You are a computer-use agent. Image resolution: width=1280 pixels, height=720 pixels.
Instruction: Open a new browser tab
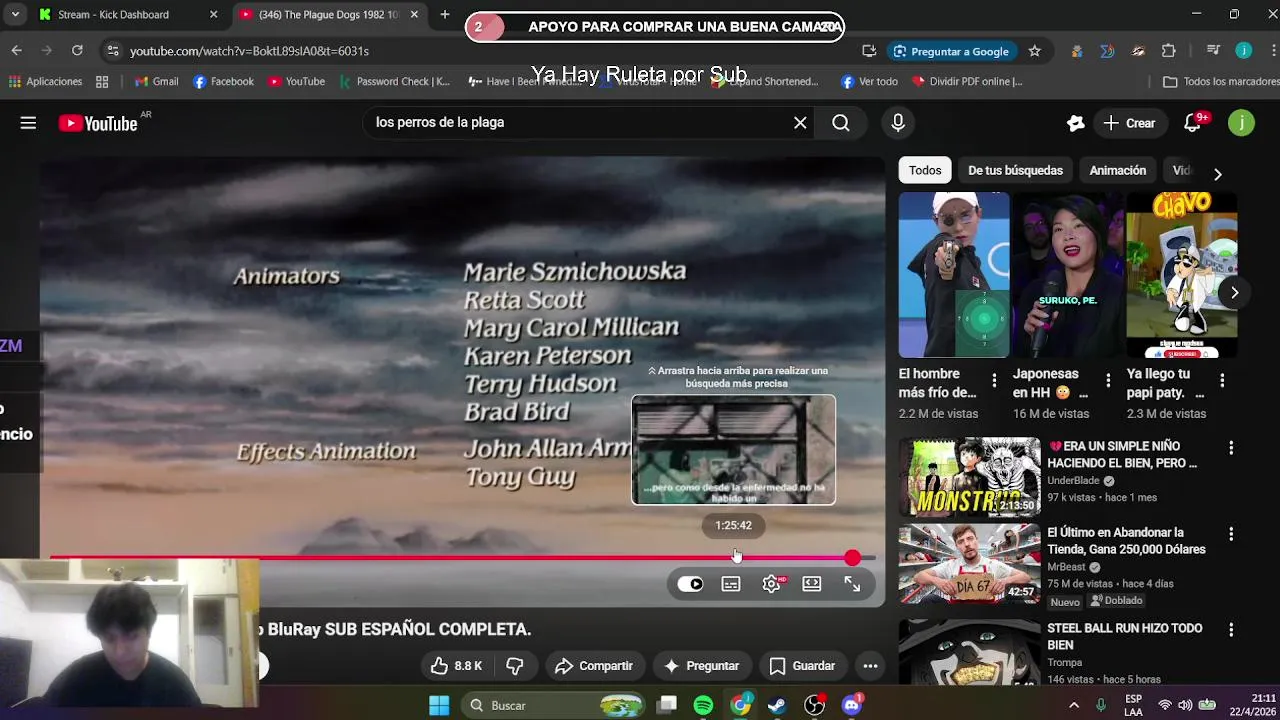(x=445, y=15)
